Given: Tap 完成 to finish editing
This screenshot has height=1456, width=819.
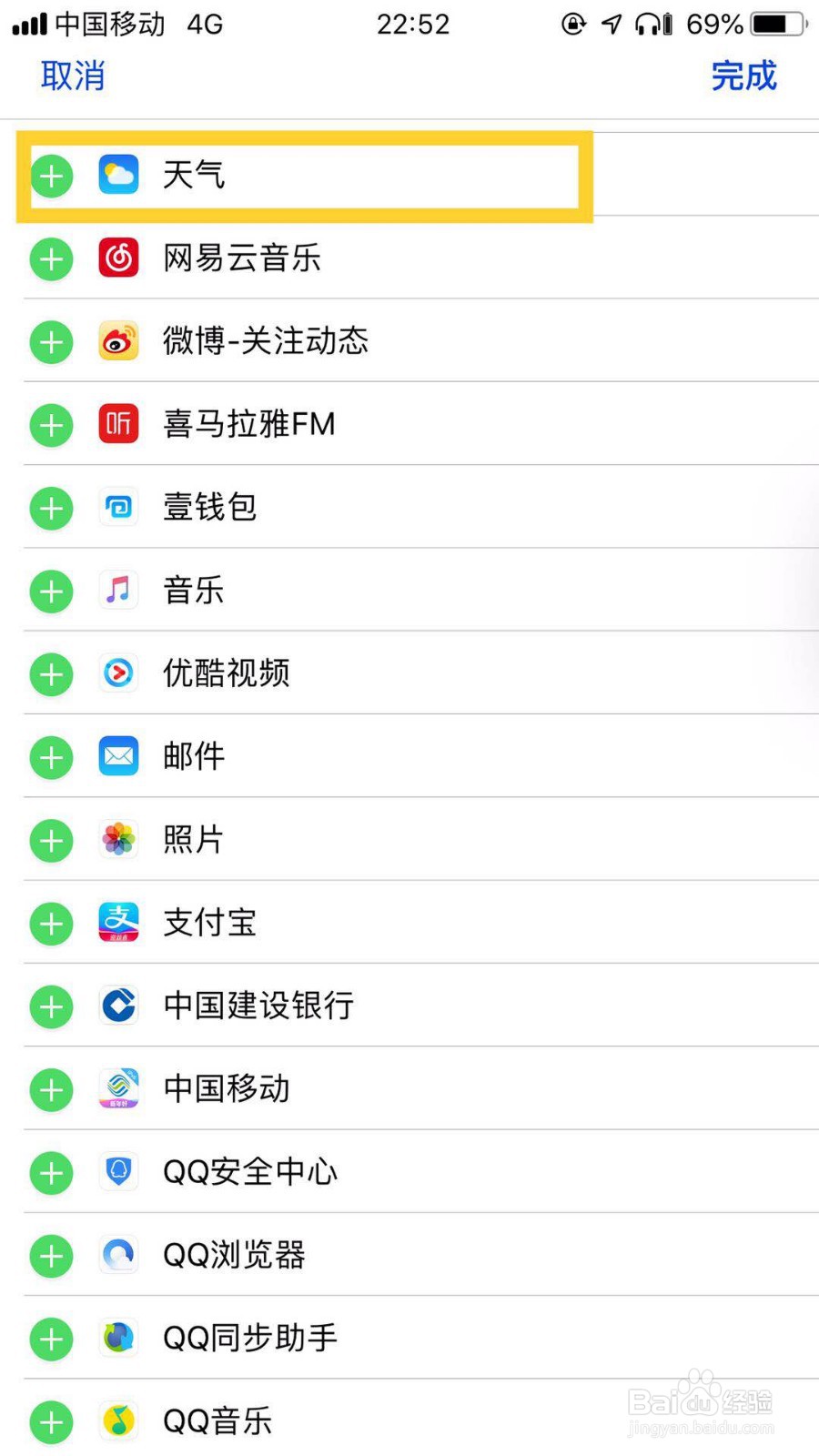Looking at the screenshot, I should point(744,76).
